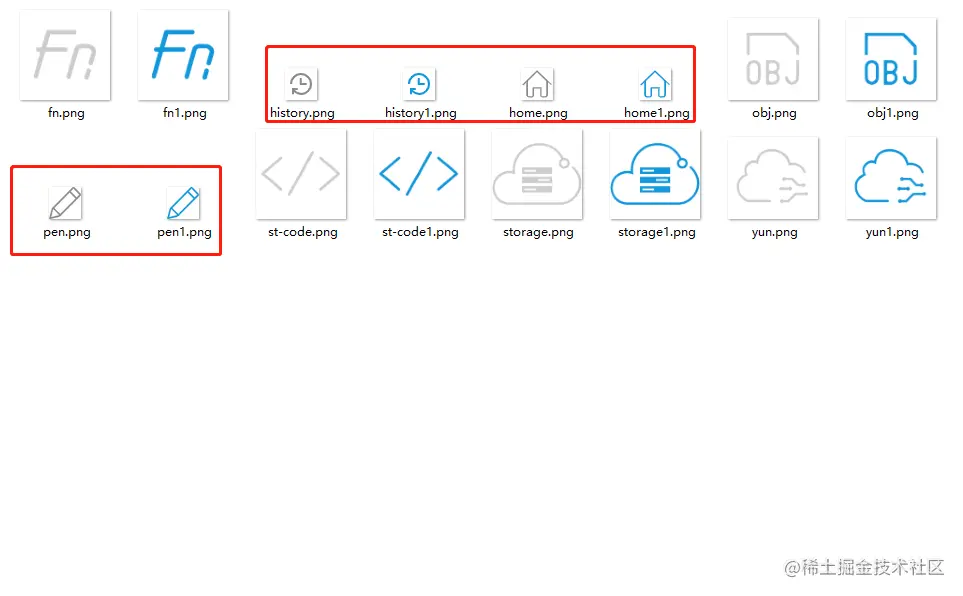The height and width of the screenshot is (596, 963).
Task: Click the yun1.png file name
Action: [892, 232]
